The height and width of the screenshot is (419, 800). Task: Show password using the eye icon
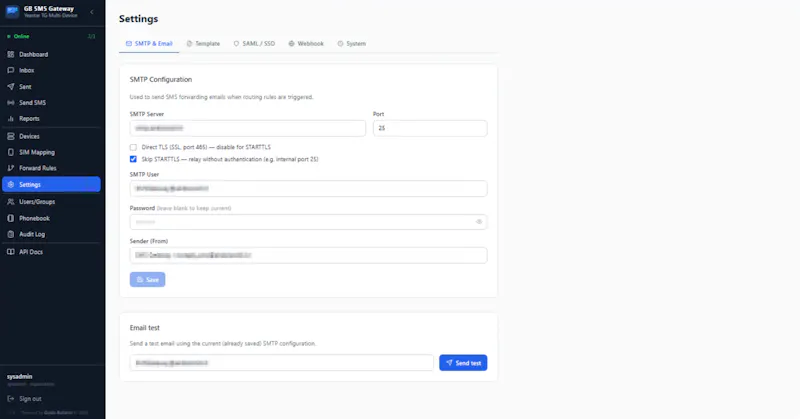[479, 222]
